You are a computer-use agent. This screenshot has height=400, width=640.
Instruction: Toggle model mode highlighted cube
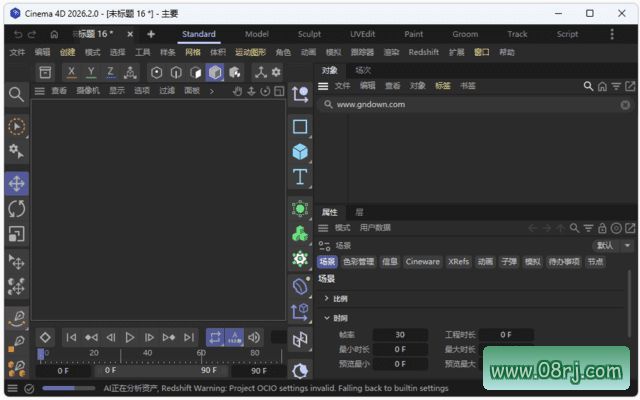[215, 73]
